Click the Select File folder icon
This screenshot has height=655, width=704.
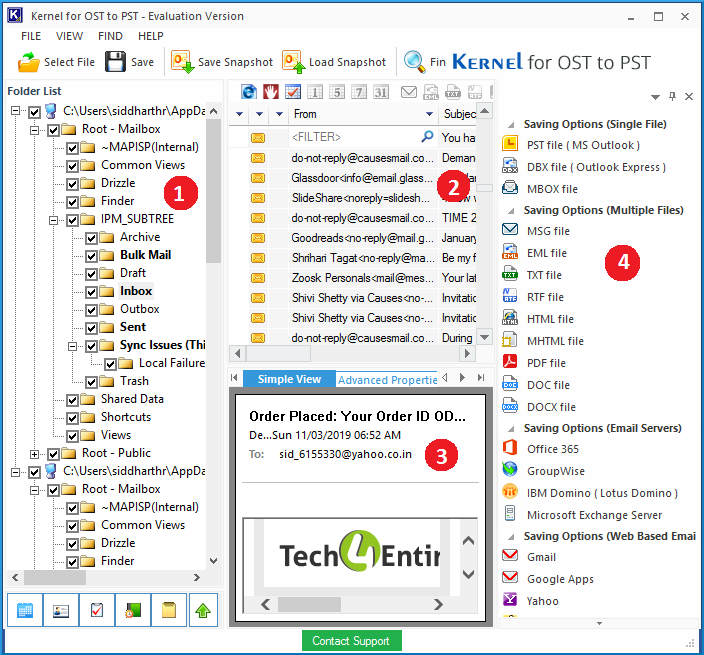pos(29,62)
